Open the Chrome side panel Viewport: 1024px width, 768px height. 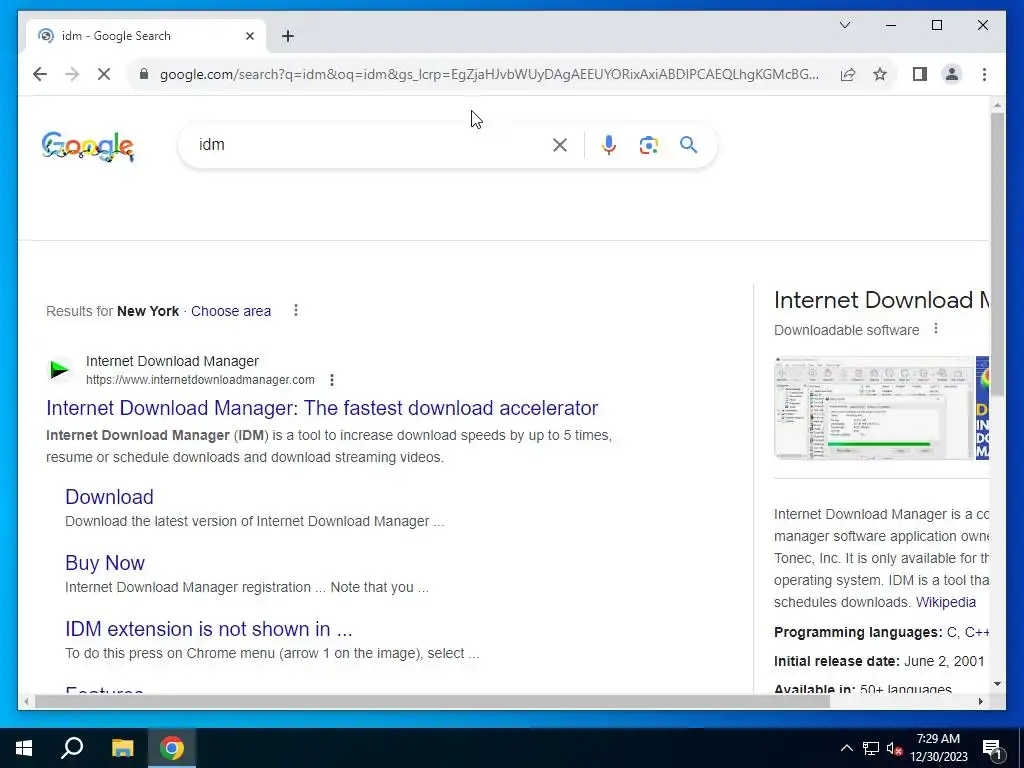(920, 74)
